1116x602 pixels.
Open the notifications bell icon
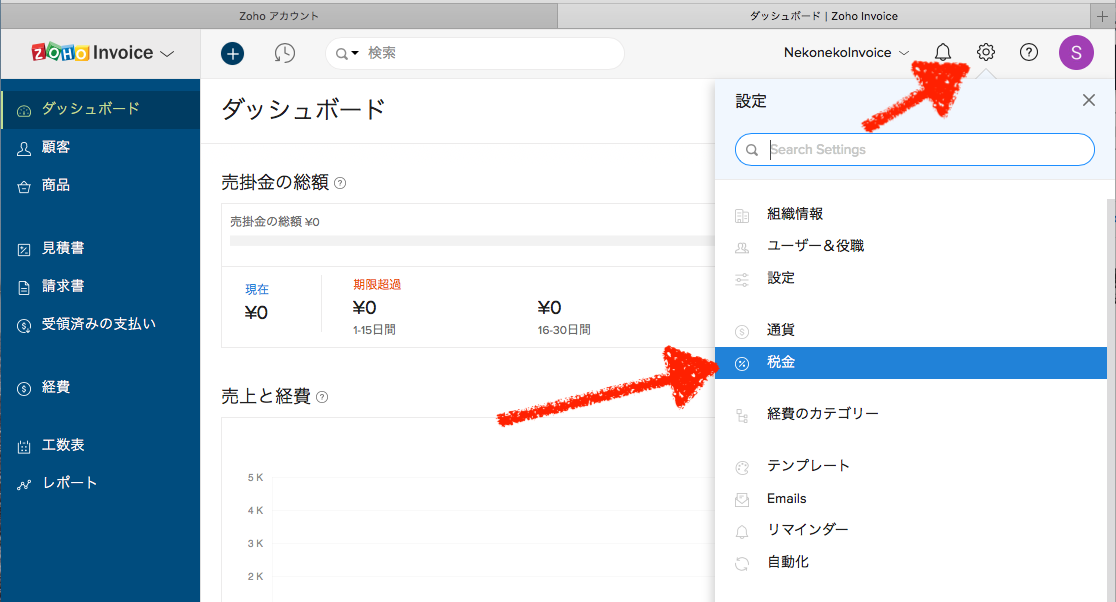pos(942,53)
